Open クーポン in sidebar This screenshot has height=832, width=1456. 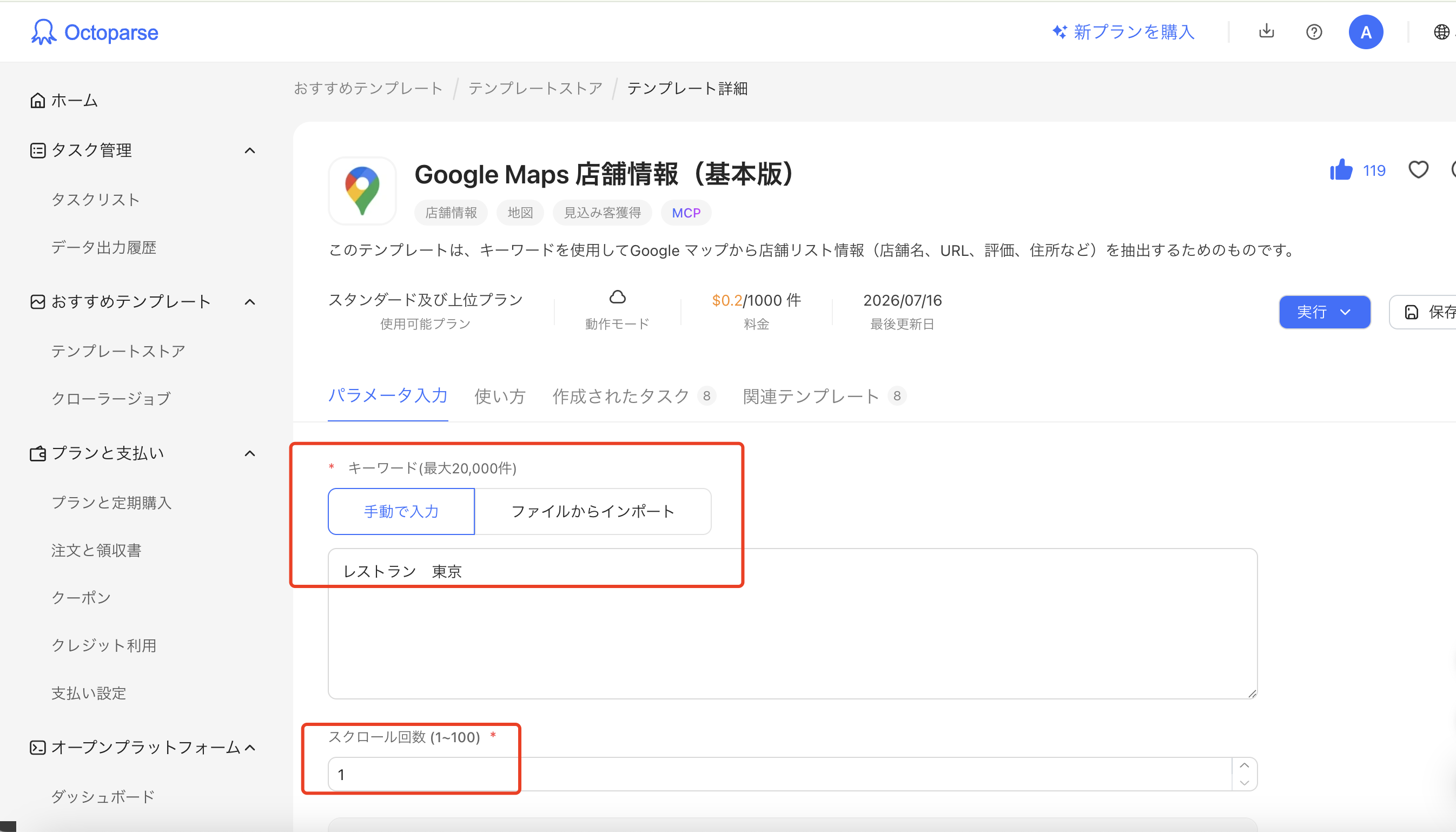[x=81, y=598]
